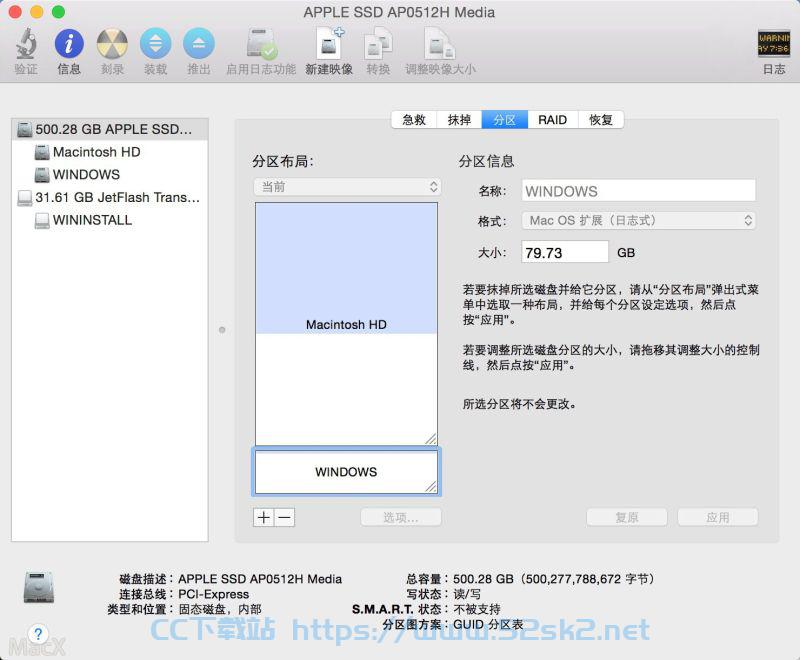Image resolution: width=800 pixels, height=660 pixels.
Task: Click connection bus text PCI-Express
Action: [213, 594]
